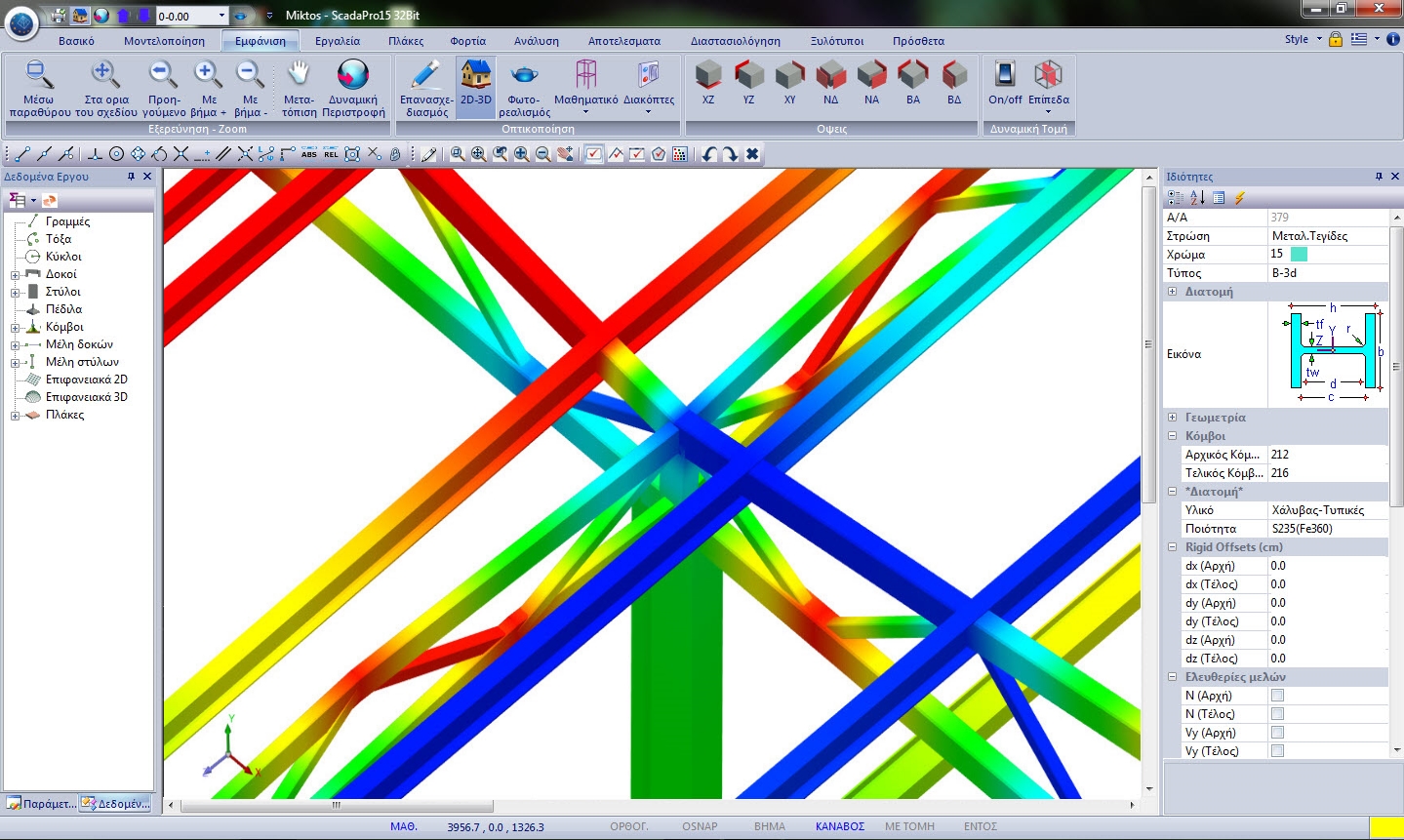Sort properties alphabetically (AZ icon)
Viewport: 1404px width, 840px height.
click(x=1198, y=197)
